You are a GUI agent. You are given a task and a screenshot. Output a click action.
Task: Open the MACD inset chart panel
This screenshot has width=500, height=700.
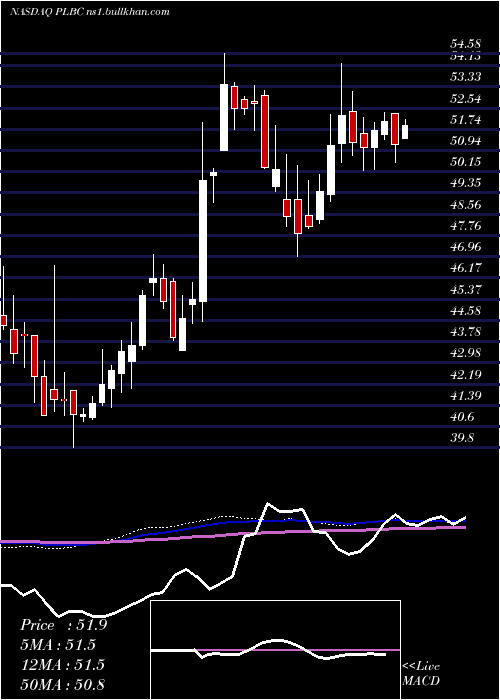pyautogui.click(x=275, y=650)
